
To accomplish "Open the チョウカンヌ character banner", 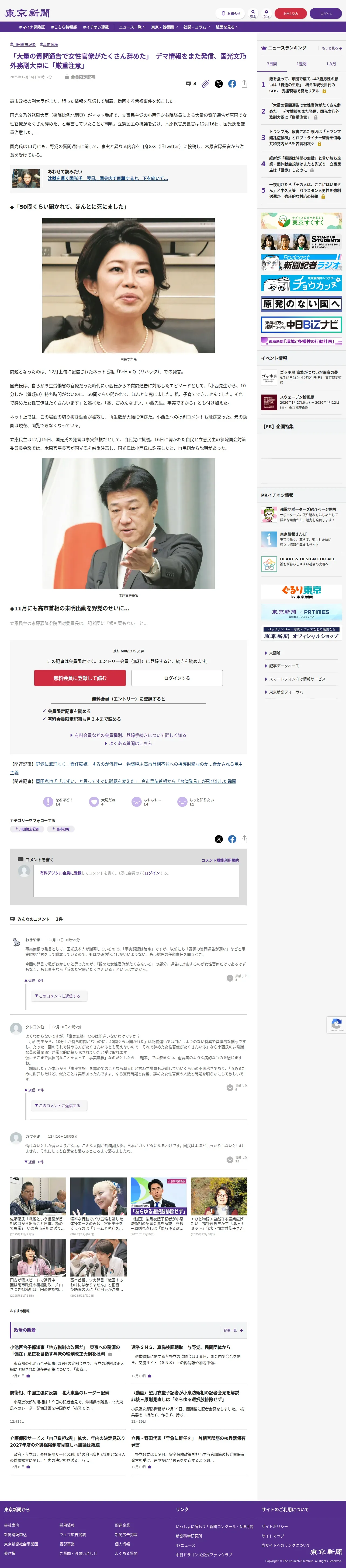I will click(302, 283).
